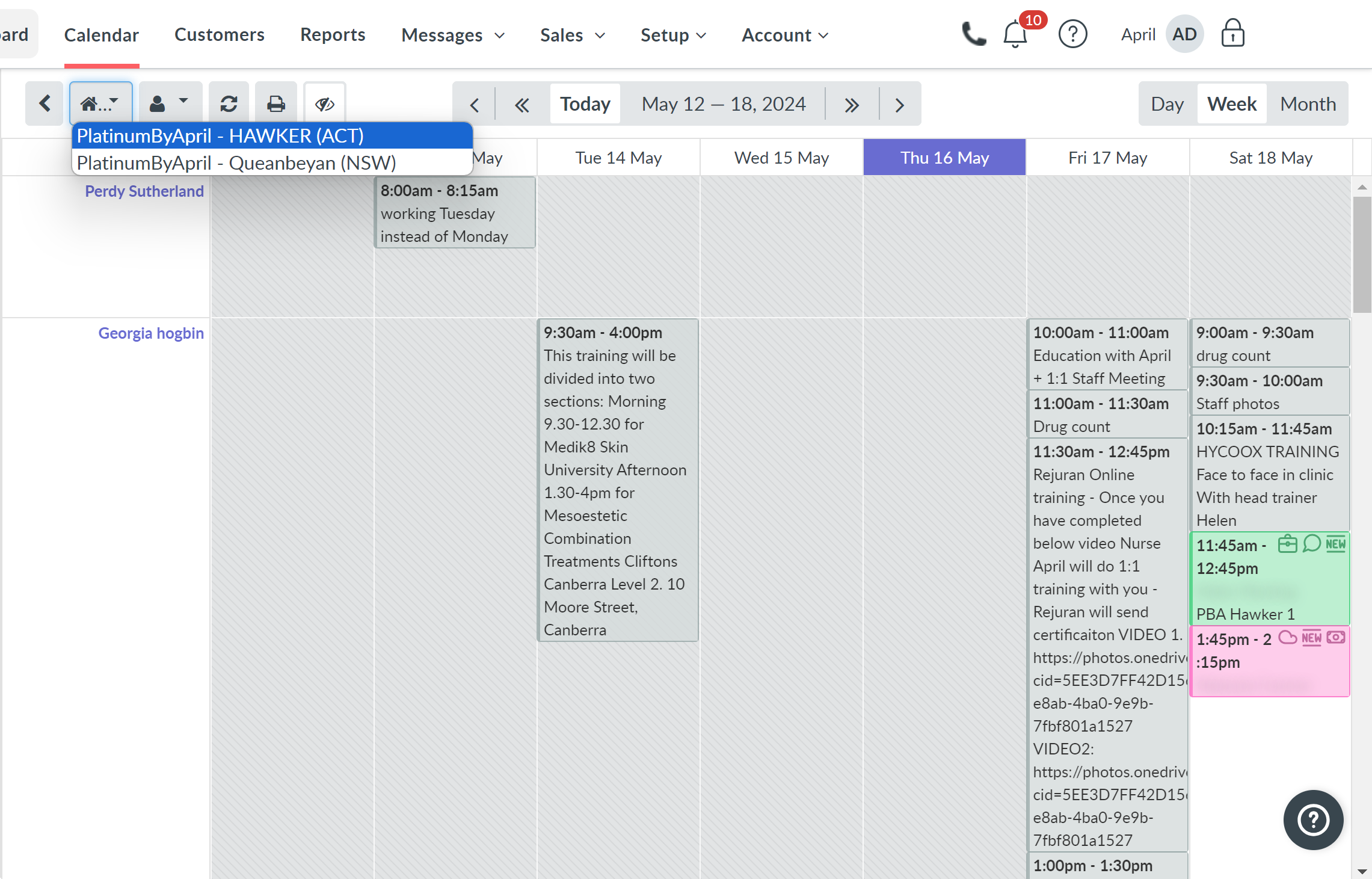
Task: Click the AD user avatar
Action: pos(1184,34)
